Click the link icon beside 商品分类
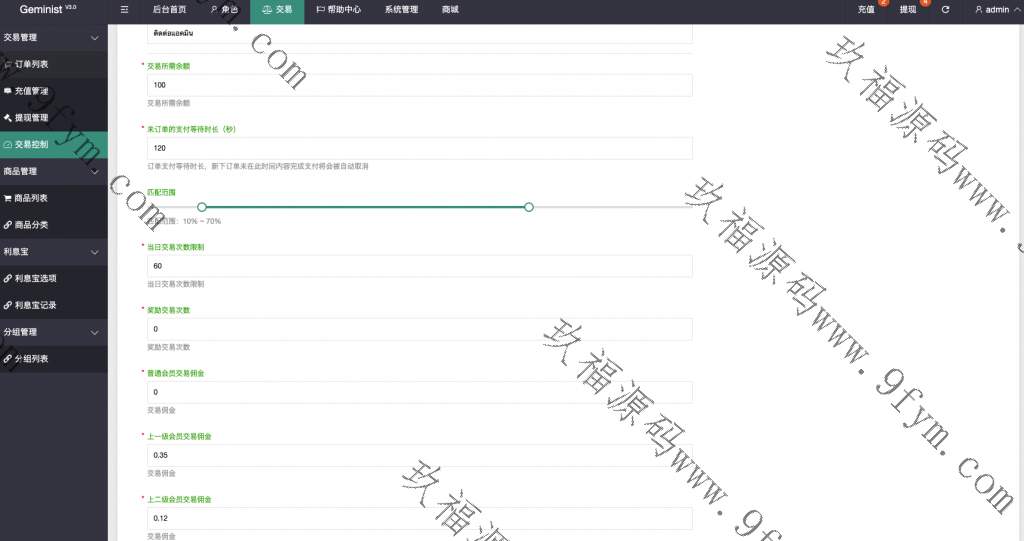 (8, 225)
